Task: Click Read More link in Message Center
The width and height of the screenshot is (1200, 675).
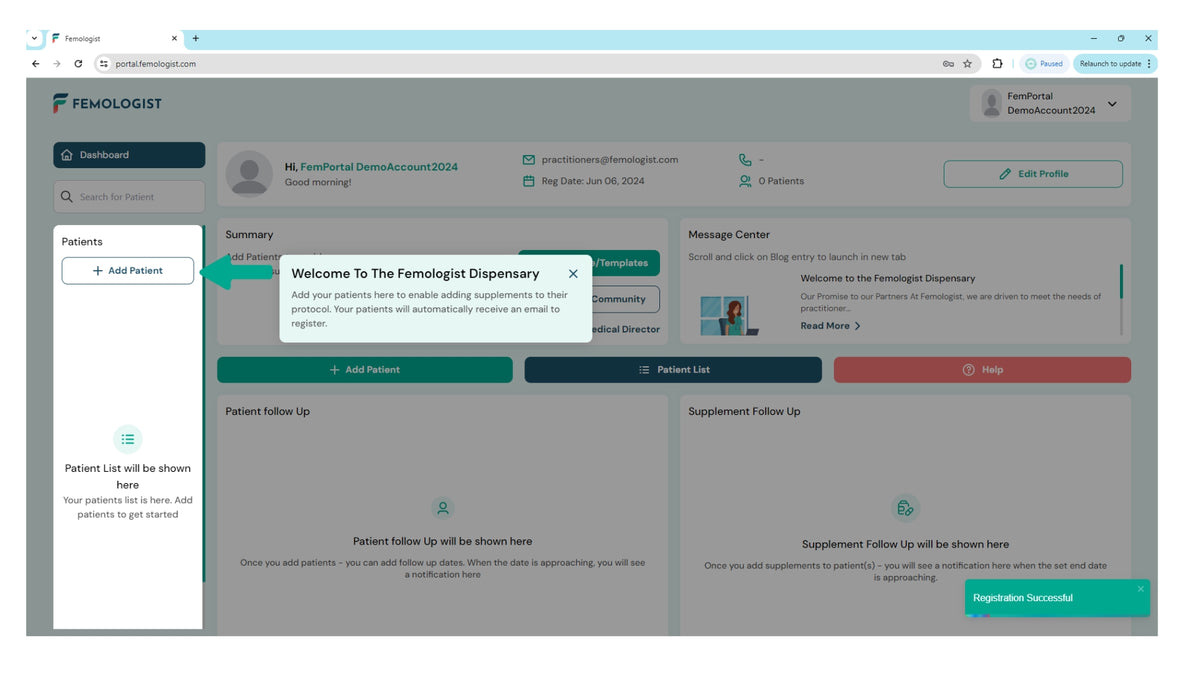Action: click(830, 326)
